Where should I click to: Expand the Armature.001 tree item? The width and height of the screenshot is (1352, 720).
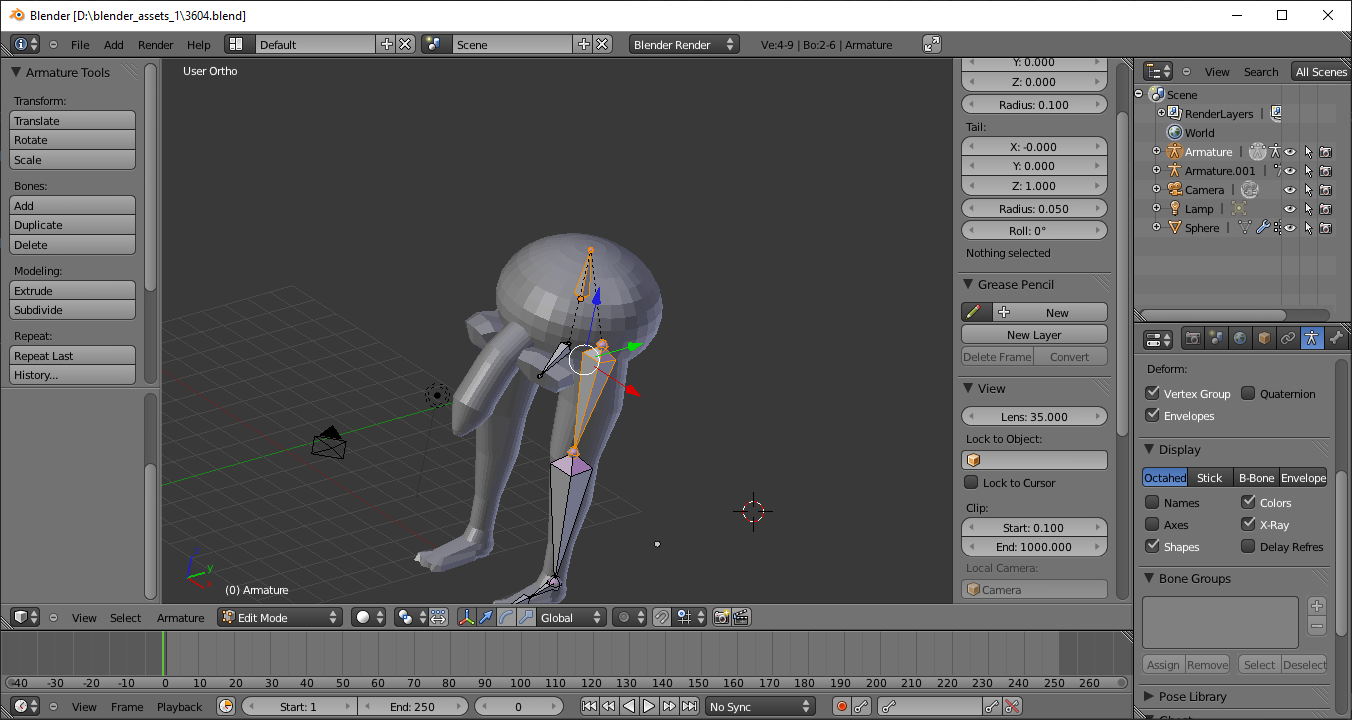tap(1156, 171)
